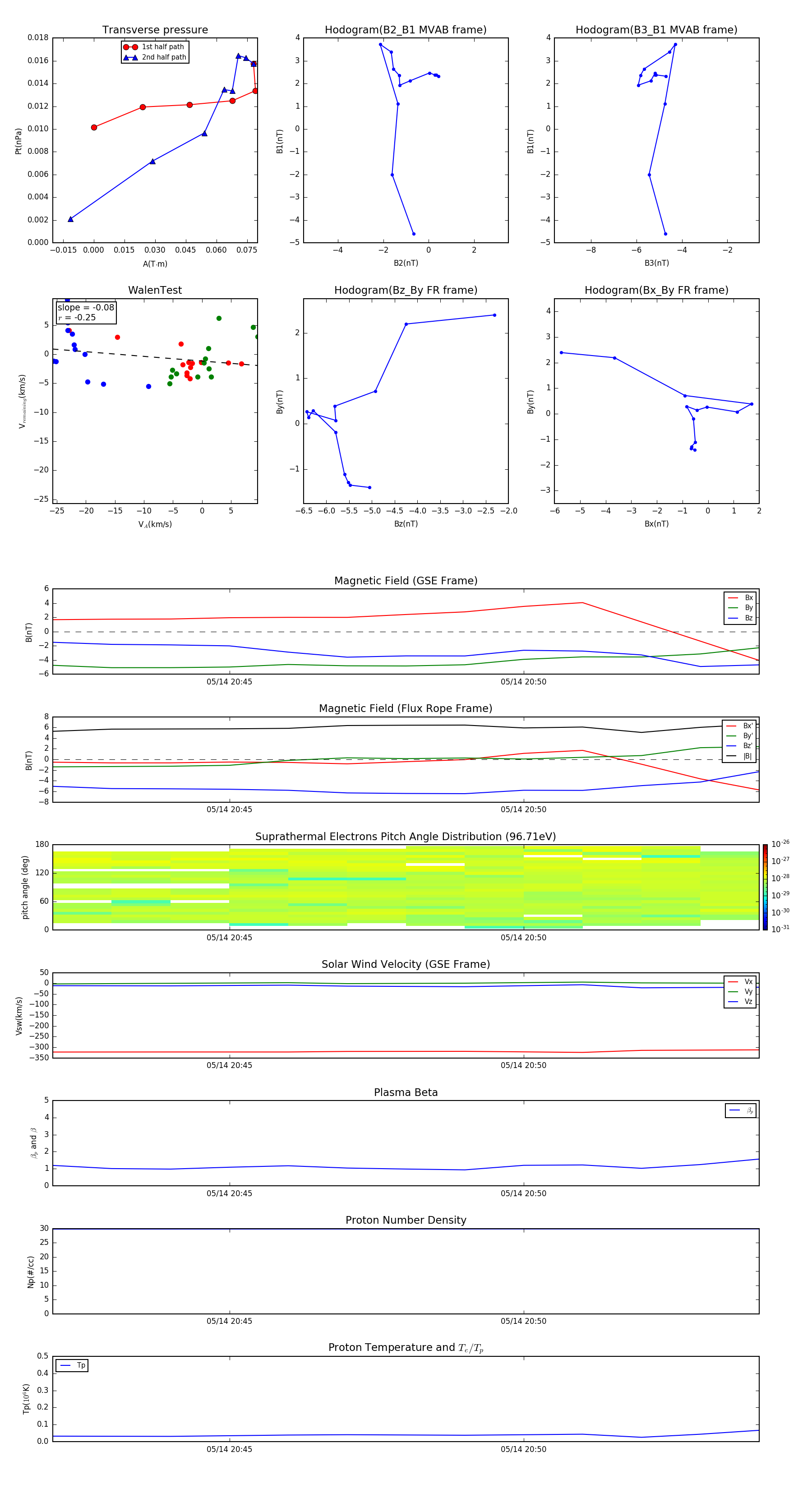Click "05/14 20:50" tick under Proton Temperature panel
Screen dimensions: 812x1489
tap(524, 1449)
